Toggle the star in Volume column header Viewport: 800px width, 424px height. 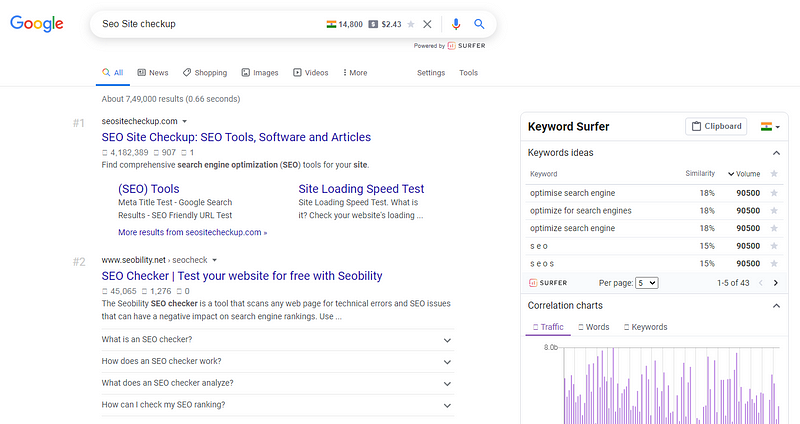point(774,173)
